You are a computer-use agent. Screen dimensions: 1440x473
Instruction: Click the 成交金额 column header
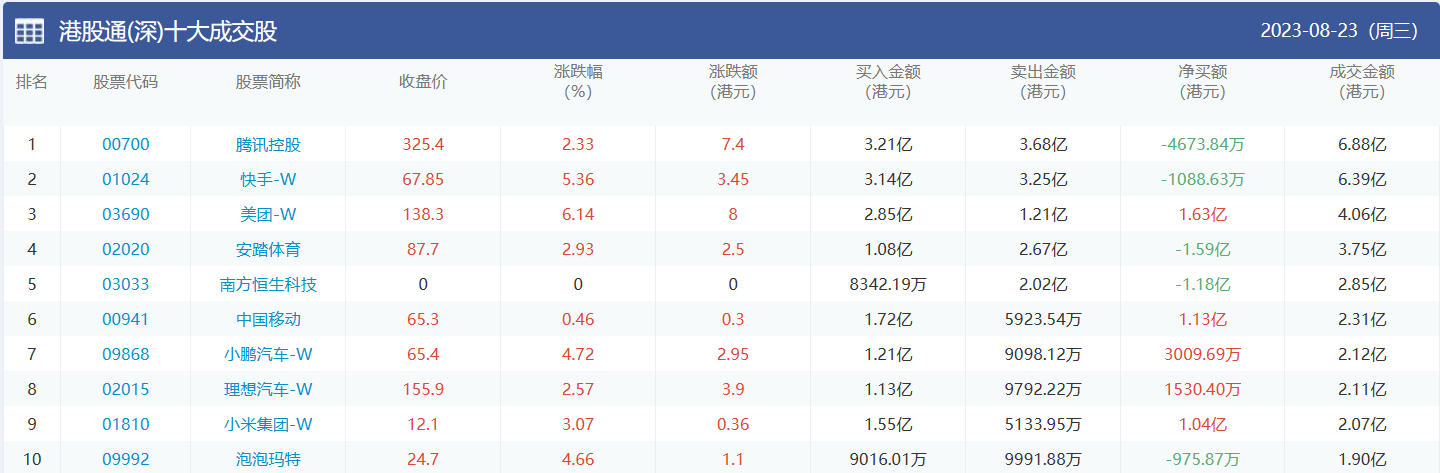(1361, 81)
